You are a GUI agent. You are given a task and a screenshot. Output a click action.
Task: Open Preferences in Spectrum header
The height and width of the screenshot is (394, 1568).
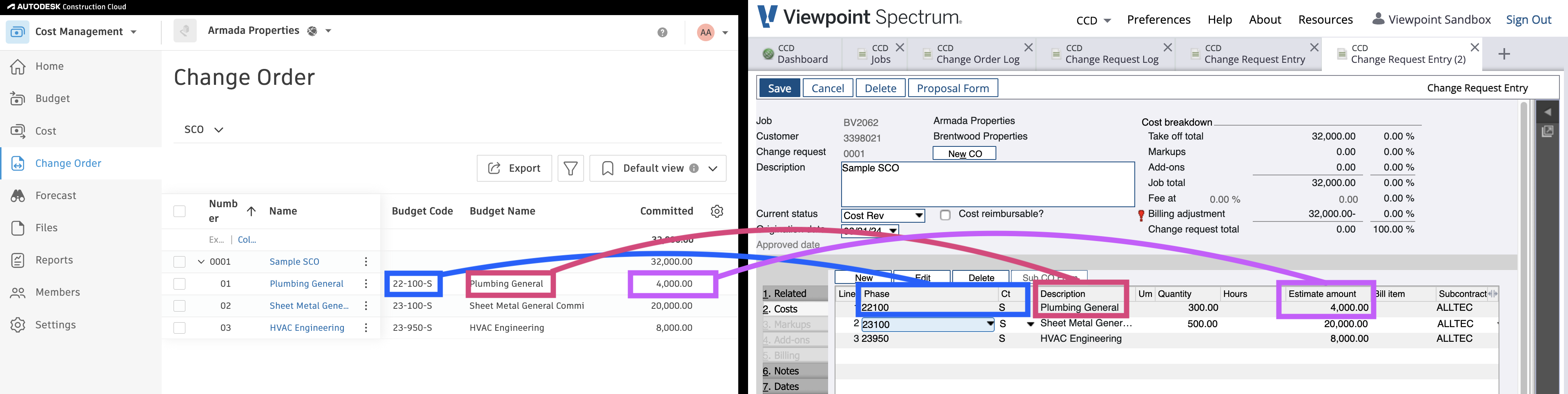(x=1158, y=20)
